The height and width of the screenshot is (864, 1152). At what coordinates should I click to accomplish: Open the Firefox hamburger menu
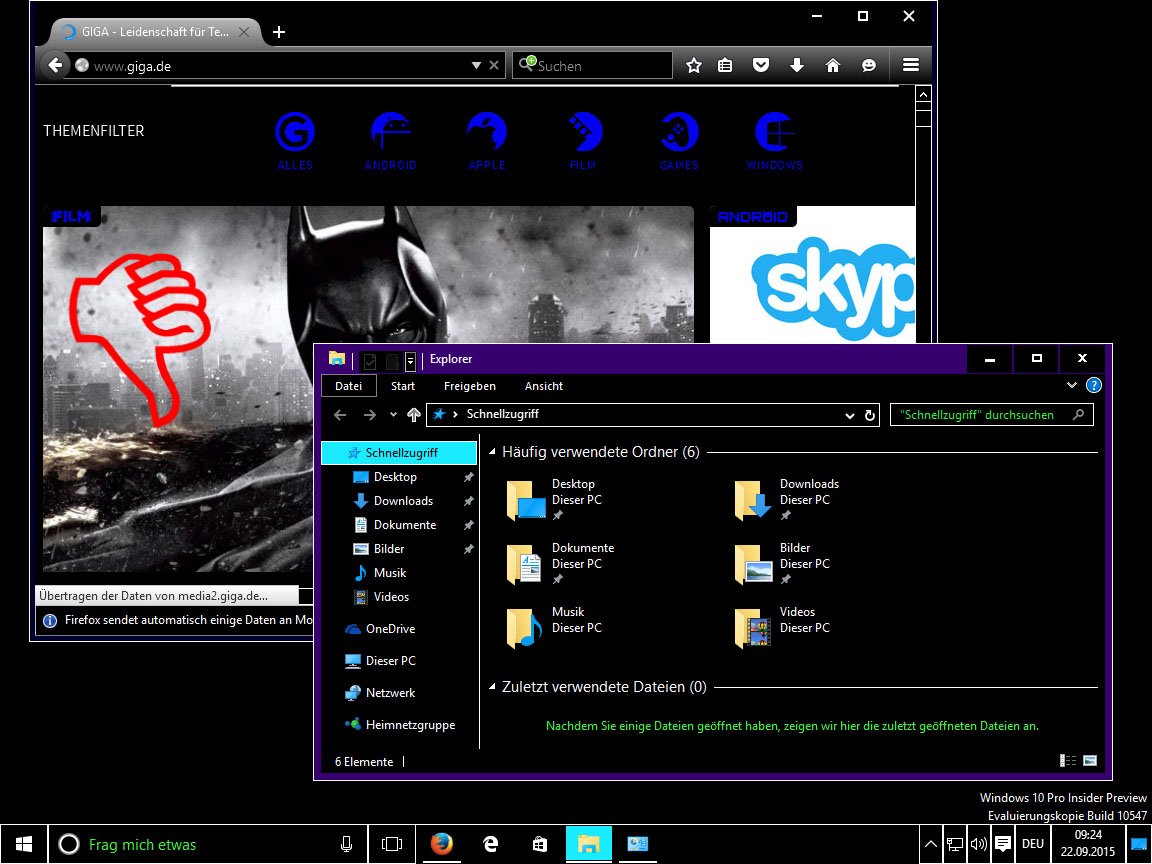coord(911,64)
